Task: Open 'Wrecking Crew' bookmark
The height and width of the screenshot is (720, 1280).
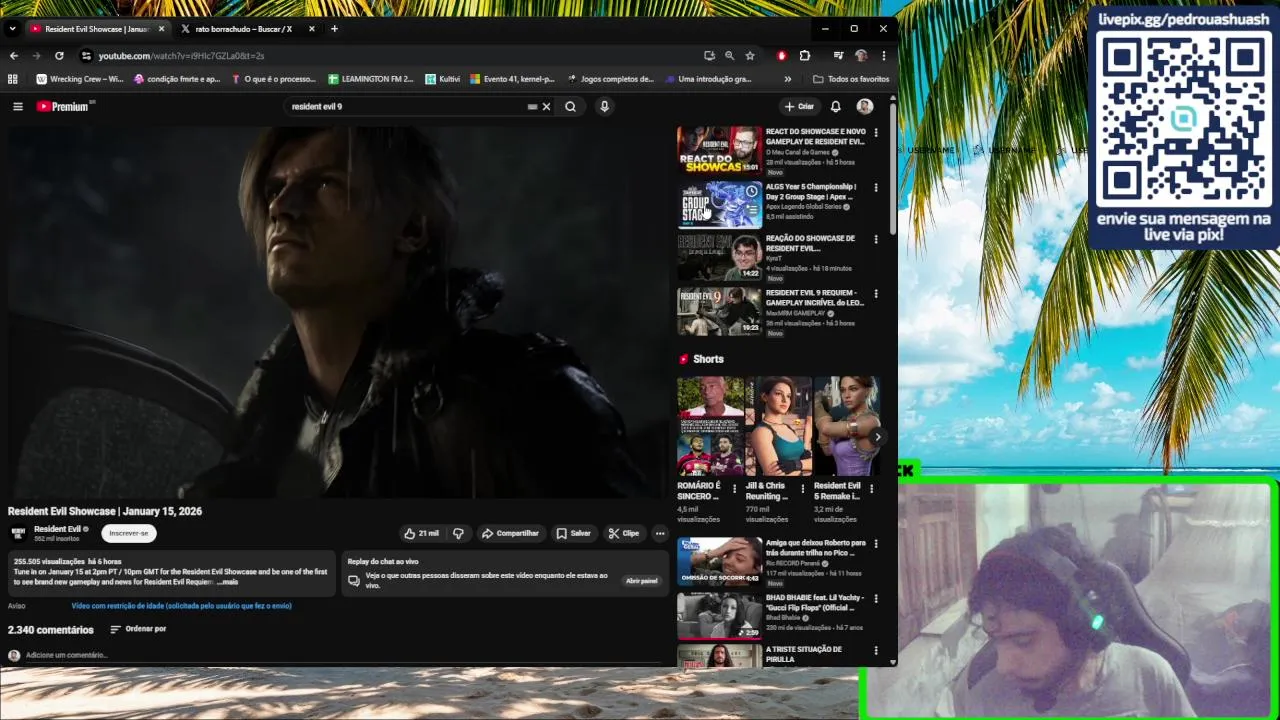Action: 79,79
